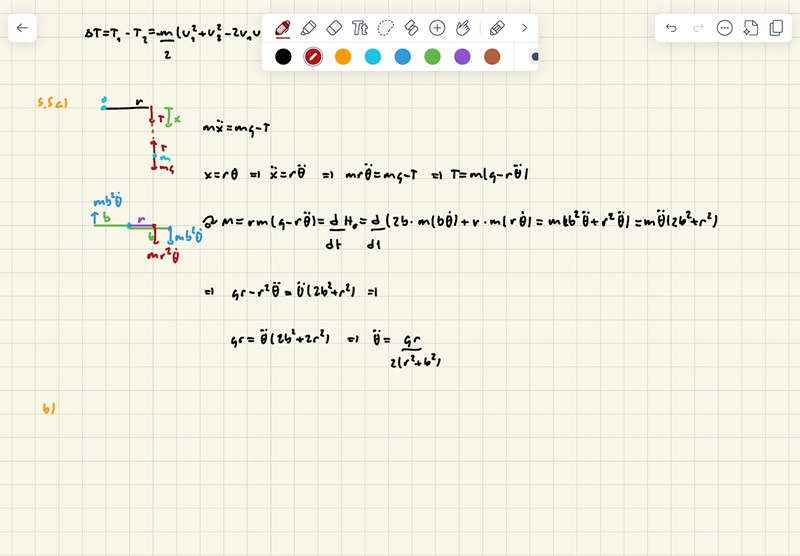Open the AI sparkle page tool
800x556 pixels.
751,28
